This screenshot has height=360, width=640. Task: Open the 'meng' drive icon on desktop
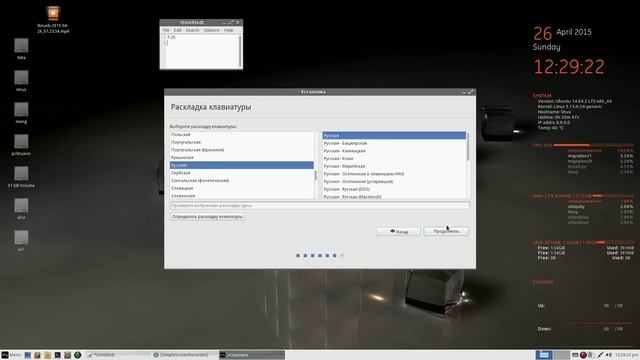coord(21,109)
